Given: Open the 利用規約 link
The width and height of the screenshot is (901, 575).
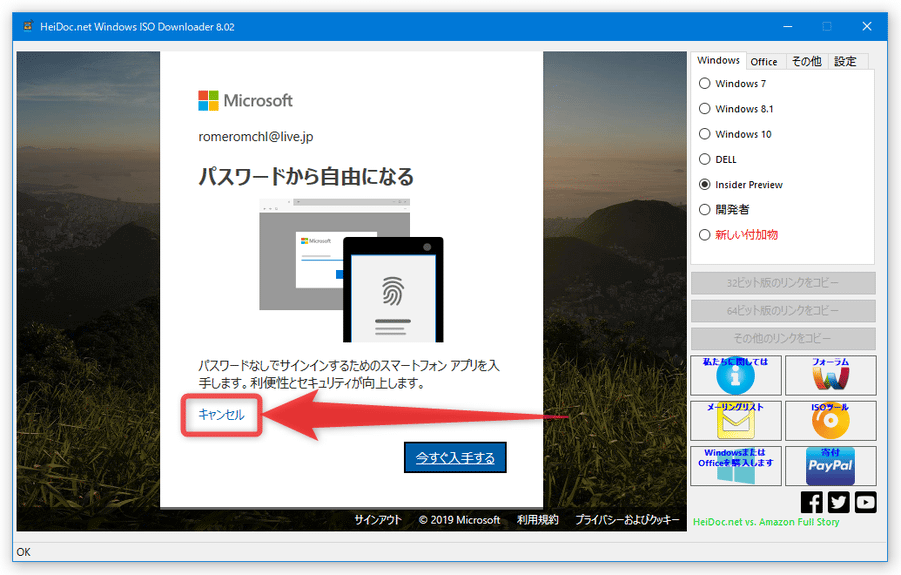Looking at the screenshot, I should click(x=537, y=520).
